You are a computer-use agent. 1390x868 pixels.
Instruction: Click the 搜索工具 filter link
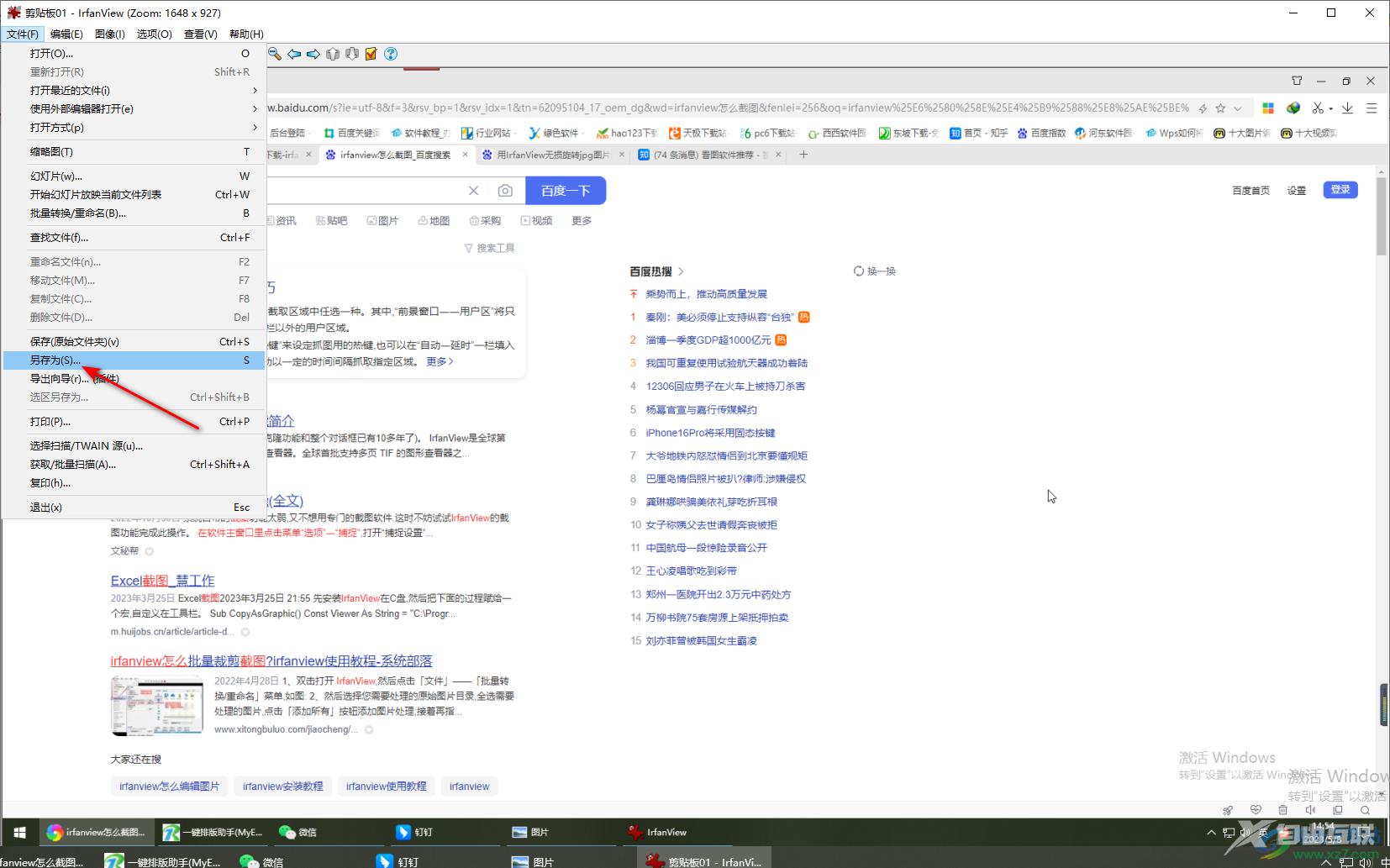click(489, 248)
